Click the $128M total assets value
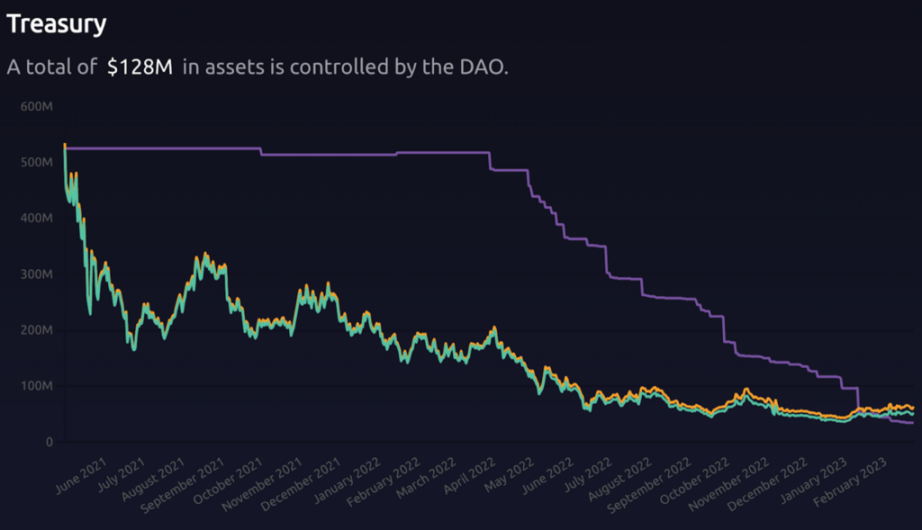This screenshot has width=922, height=530. pos(140,67)
